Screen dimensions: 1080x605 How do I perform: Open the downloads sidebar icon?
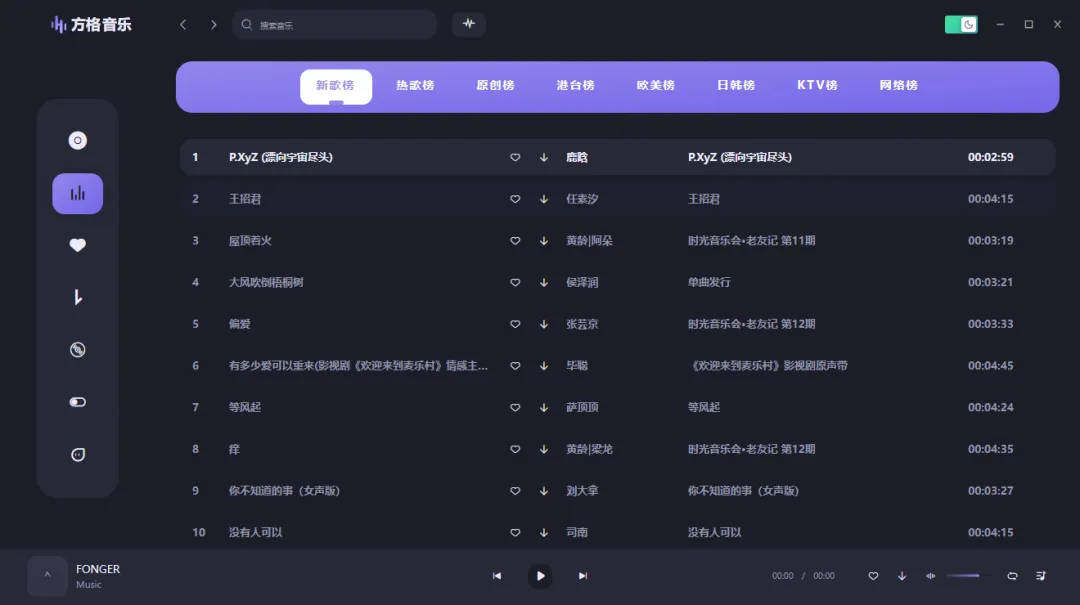tap(78, 297)
